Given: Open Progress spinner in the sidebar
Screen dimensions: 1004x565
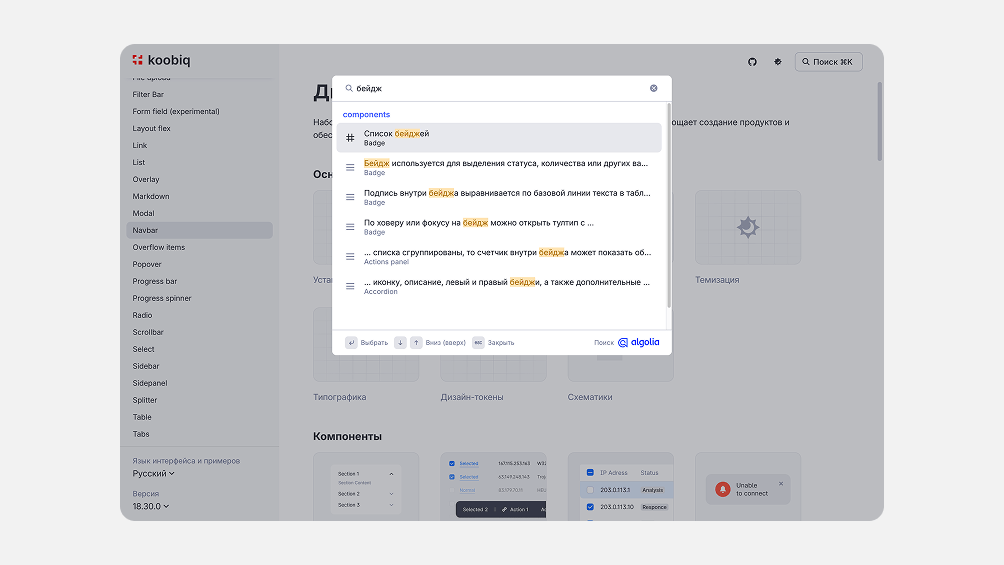Looking at the screenshot, I should pos(162,298).
